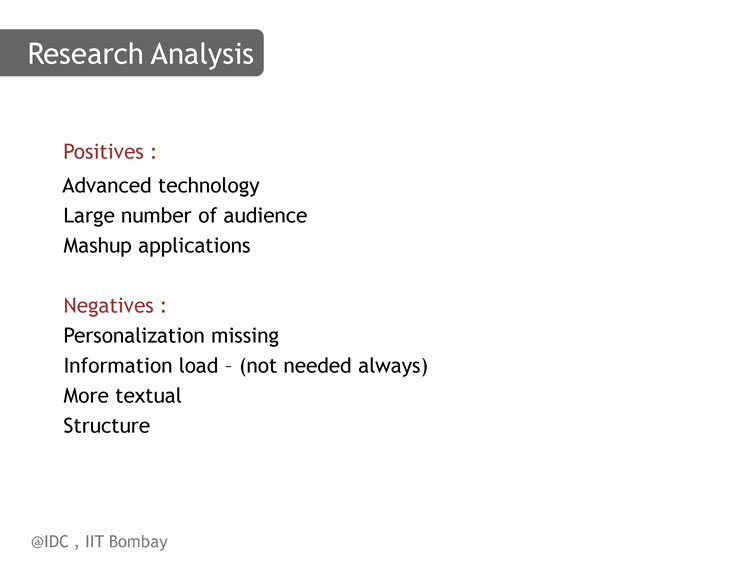Select the words Information load

click(x=141, y=365)
